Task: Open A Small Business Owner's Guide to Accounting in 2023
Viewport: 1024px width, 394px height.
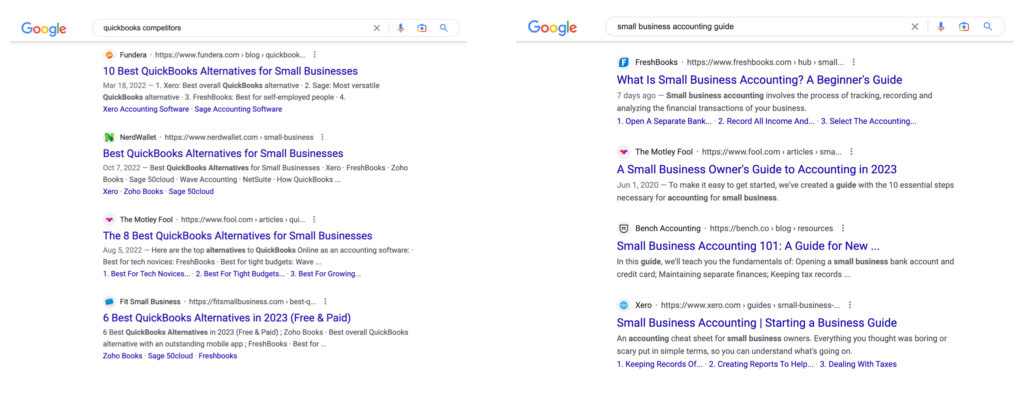Action: tap(757, 170)
